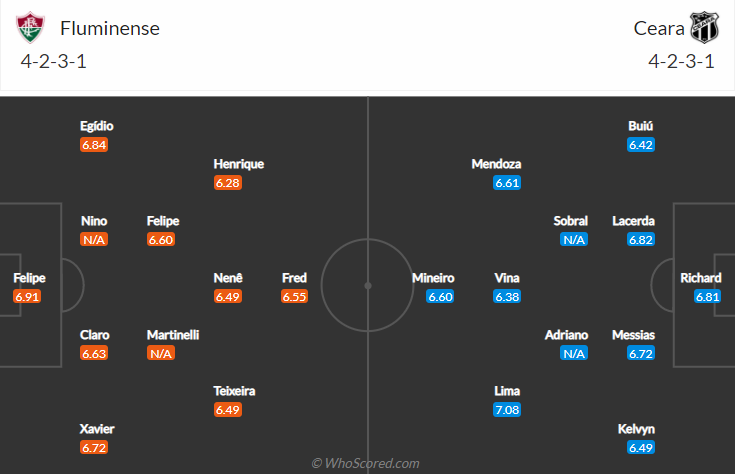Click goalkeeper Felipe's 6.91 rating

tap(27, 296)
